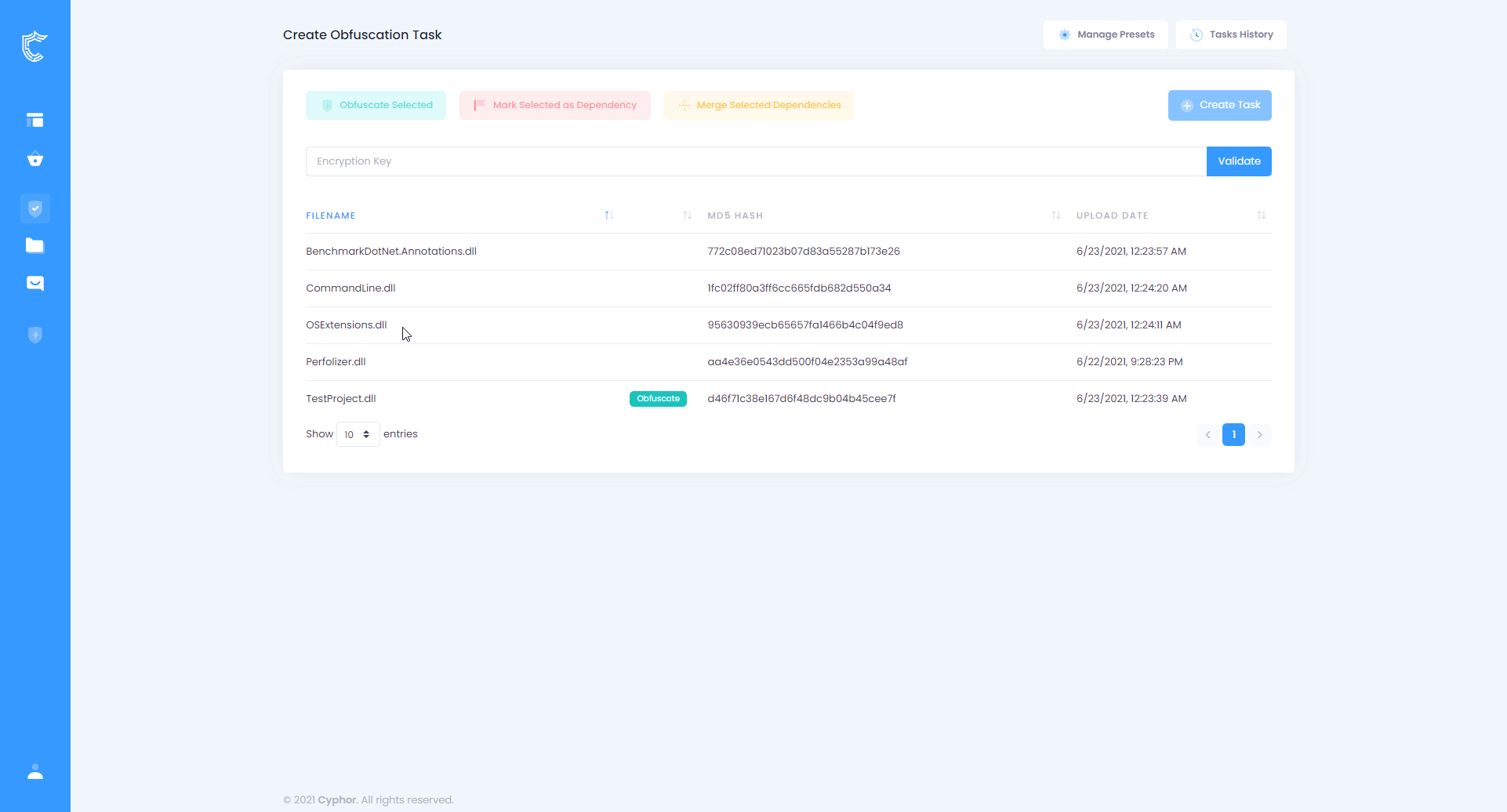1507x812 pixels.
Task: Click the Validate button
Action: (1239, 161)
